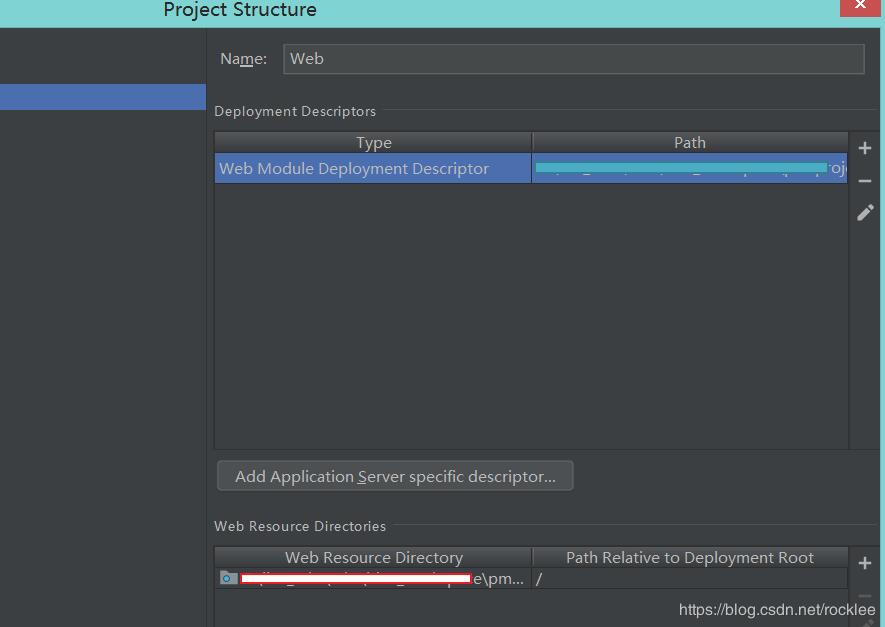Add a new web resource directory
This screenshot has height=627, width=885.
point(864,562)
